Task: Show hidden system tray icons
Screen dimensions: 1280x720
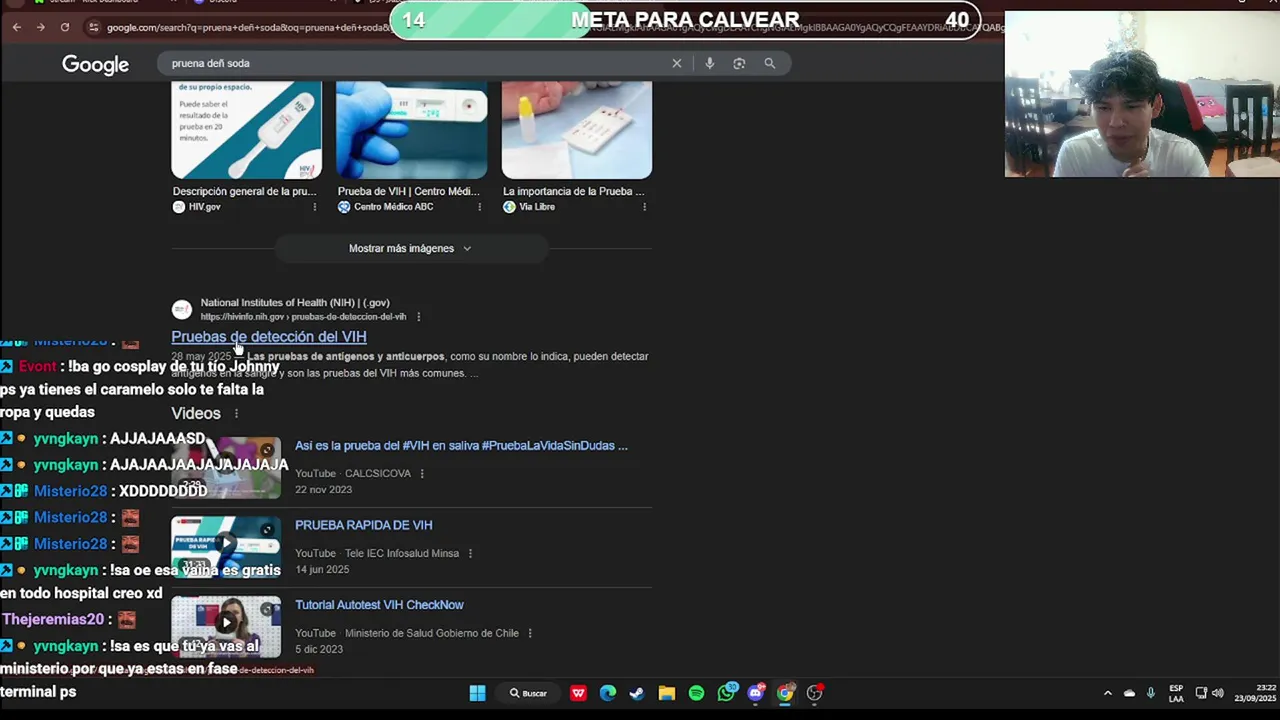Action: pos(1107,693)
